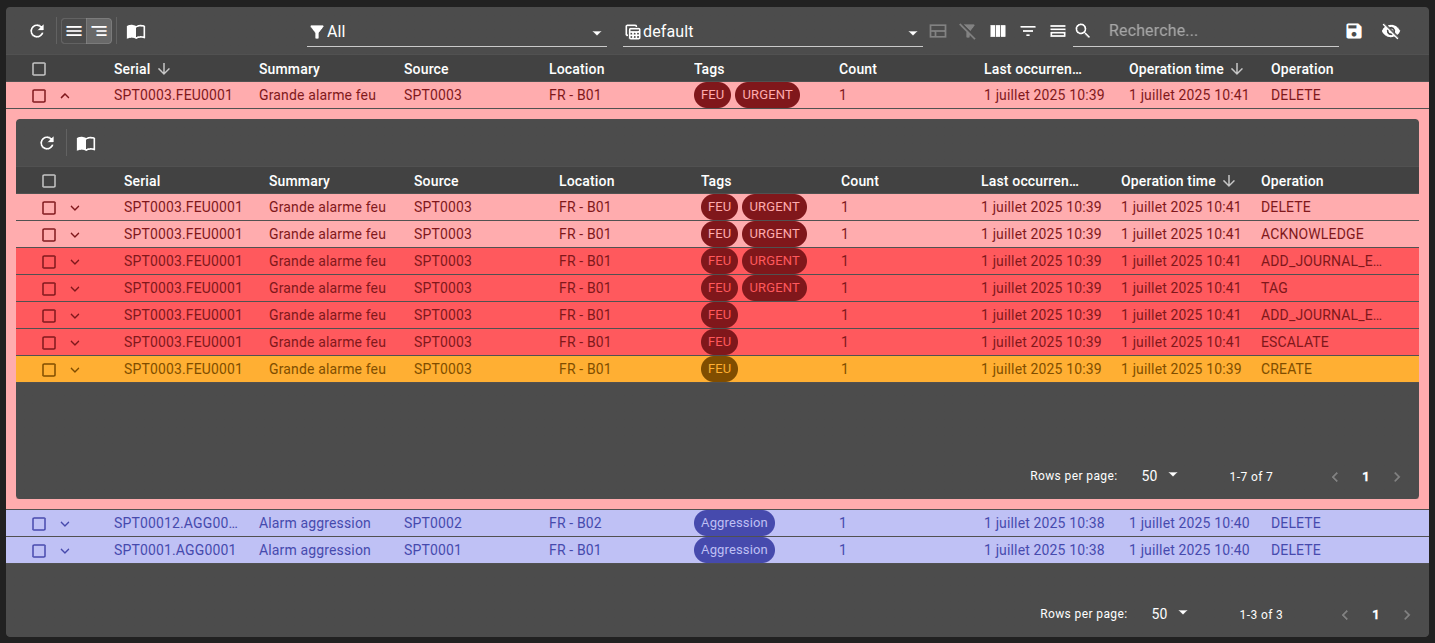Screen dimensions: 1435x643
Task: Click the FEU tag on the CREATE row
Action: (x=719, y=369)
